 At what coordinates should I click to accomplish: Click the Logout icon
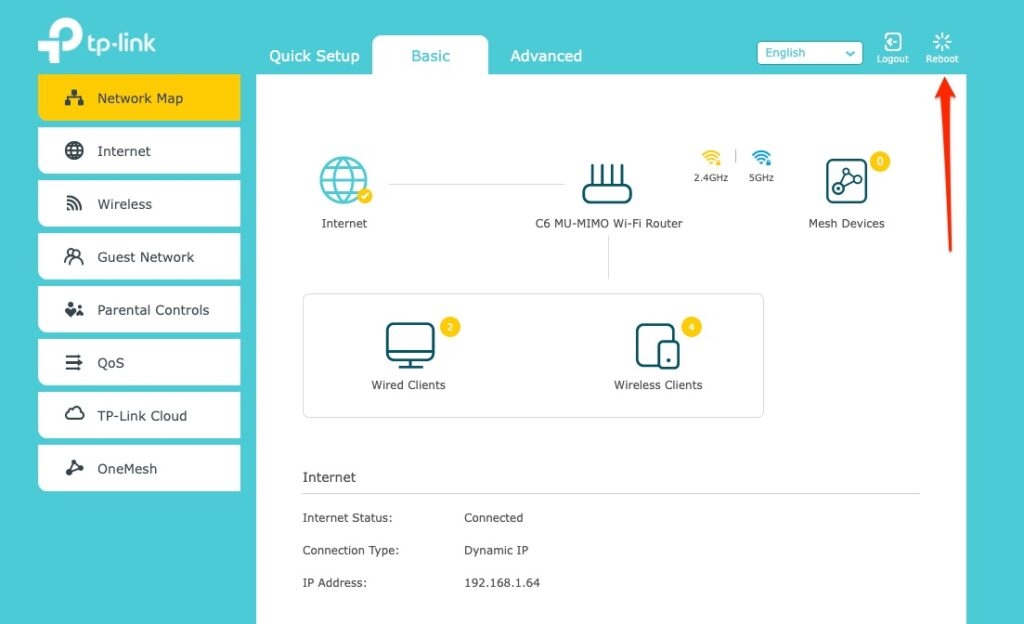892,42
